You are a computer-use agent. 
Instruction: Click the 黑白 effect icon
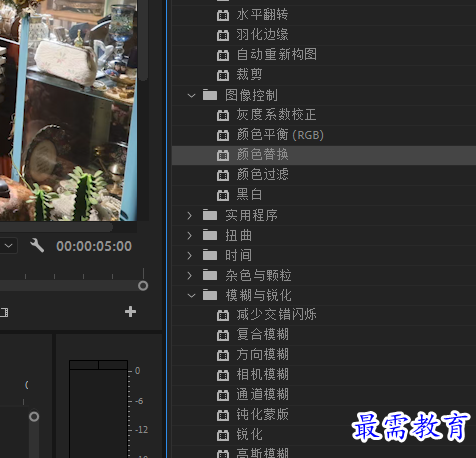coord(223,195)
